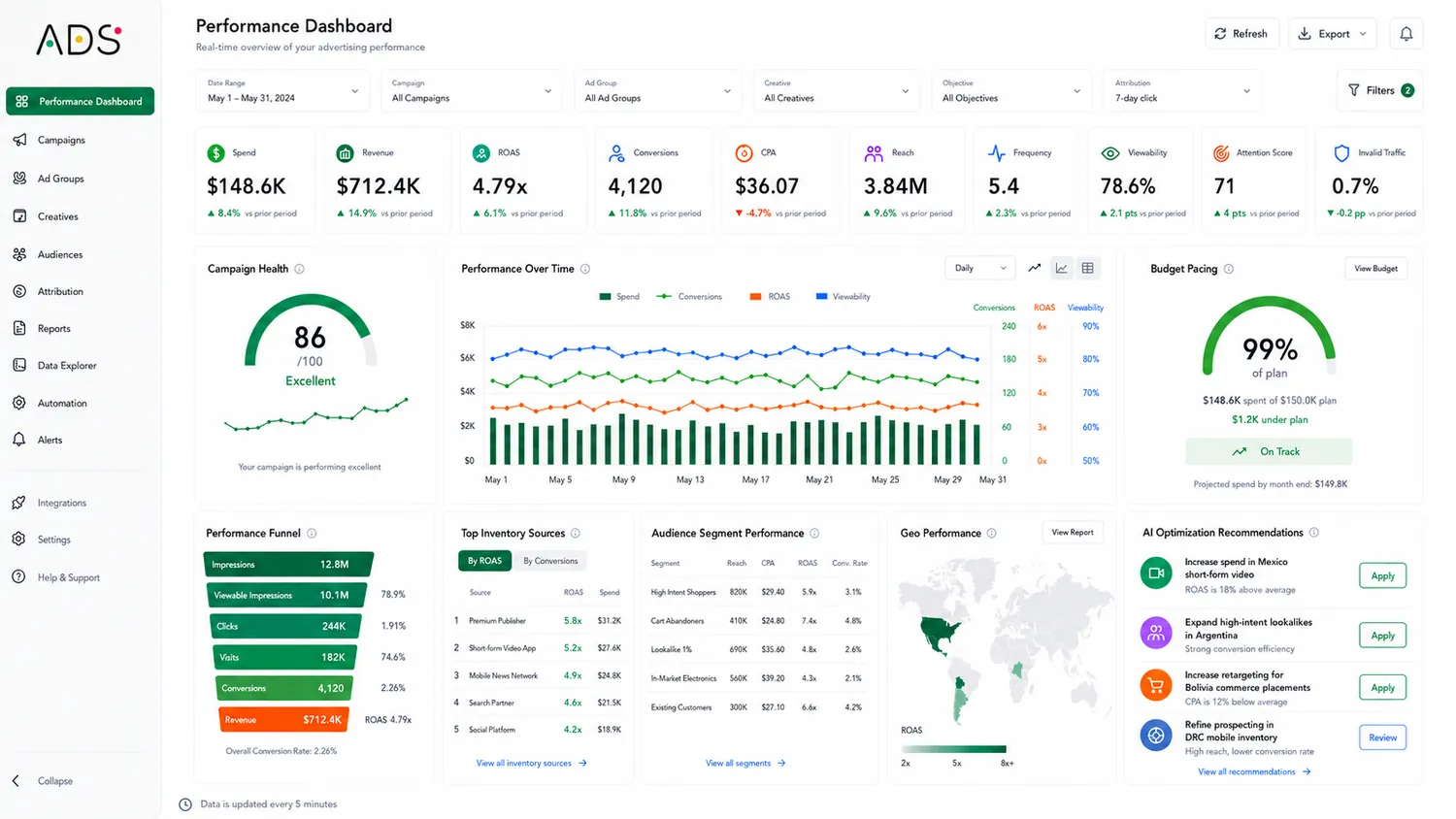
Task: Click the Budget Pacing 99% gauge
Action: tap(1270, 338)
